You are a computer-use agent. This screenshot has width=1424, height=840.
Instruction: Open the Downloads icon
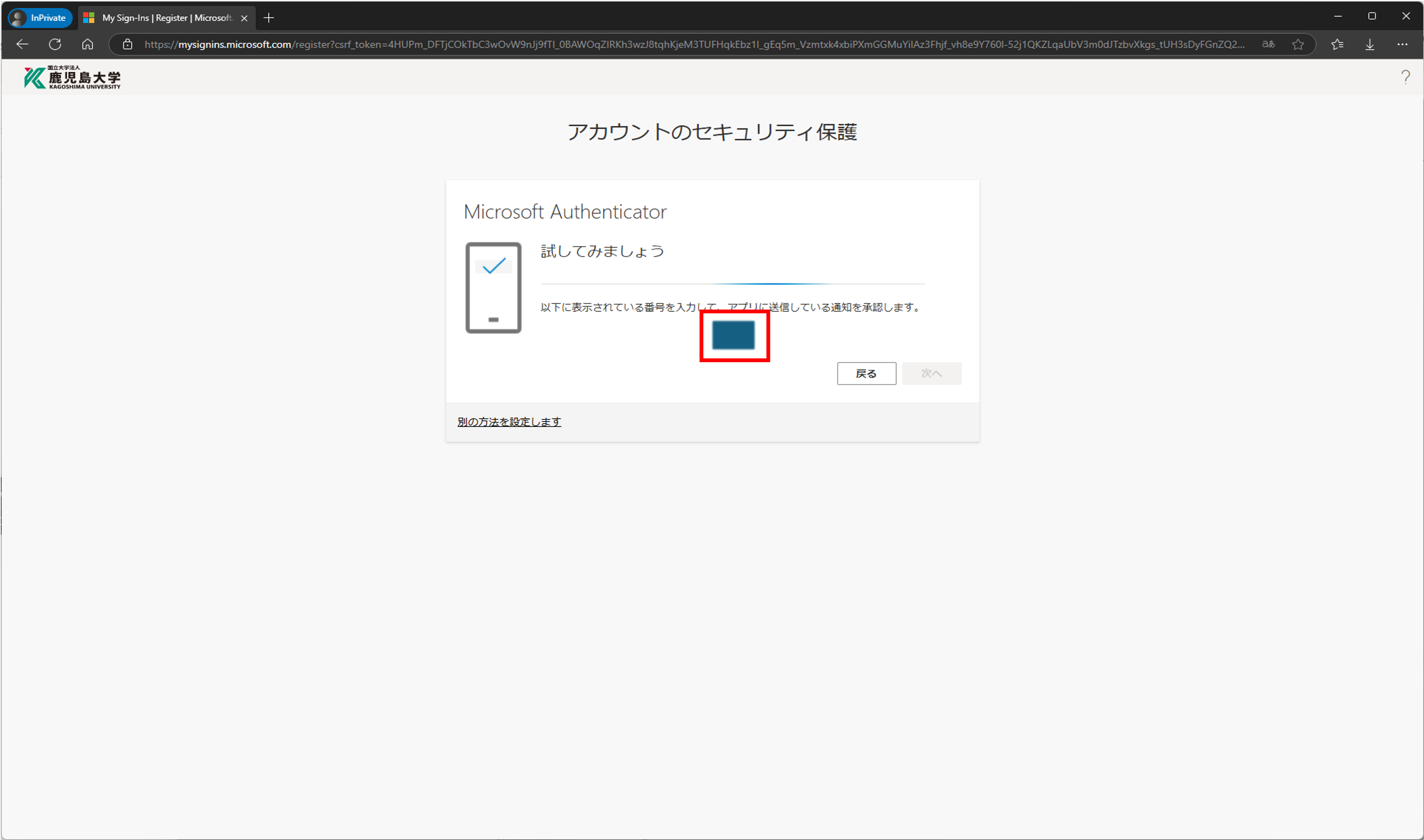pyautogui.click(x=1369, y=44)
